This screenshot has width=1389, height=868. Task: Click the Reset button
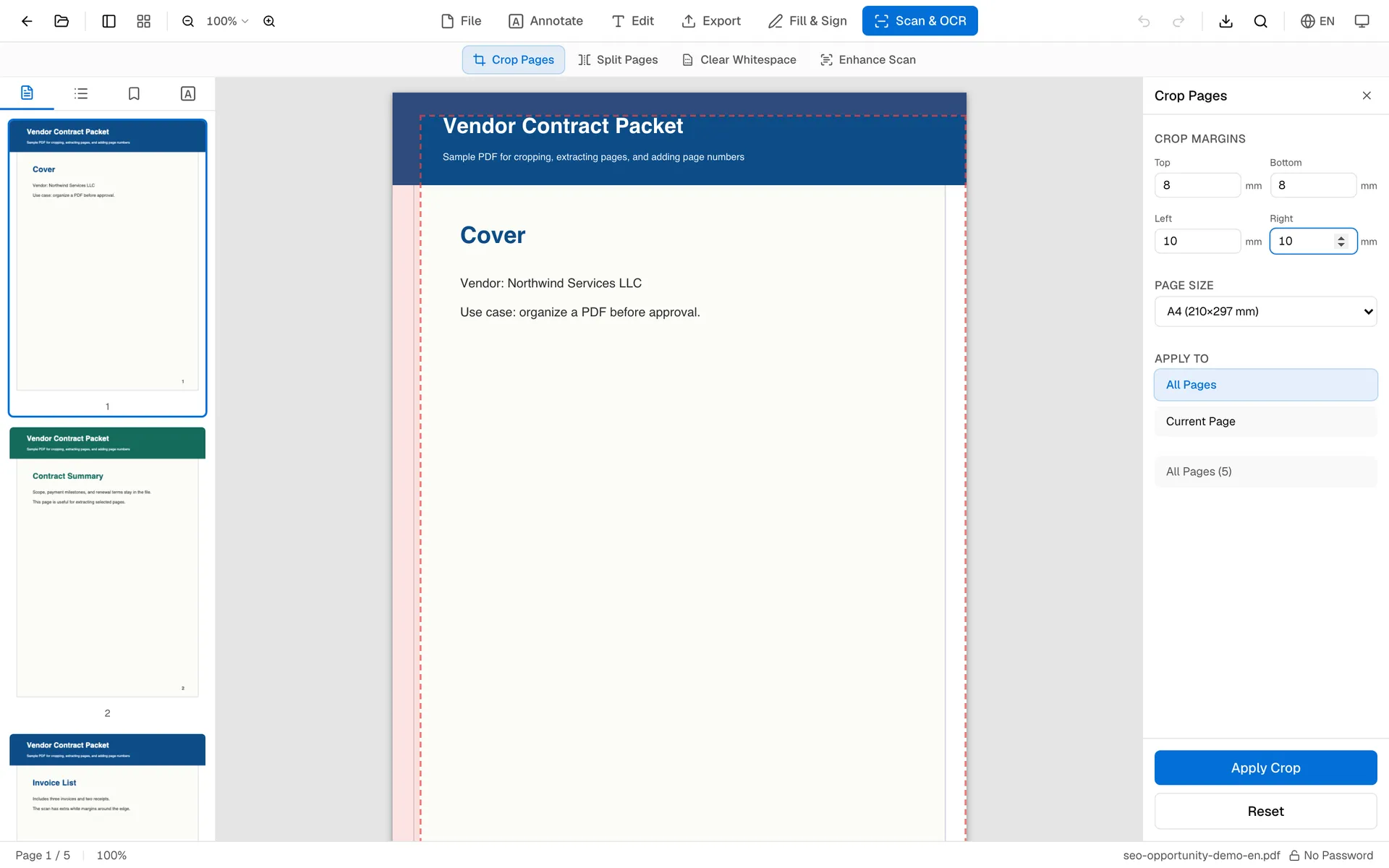coord(1265,811)
